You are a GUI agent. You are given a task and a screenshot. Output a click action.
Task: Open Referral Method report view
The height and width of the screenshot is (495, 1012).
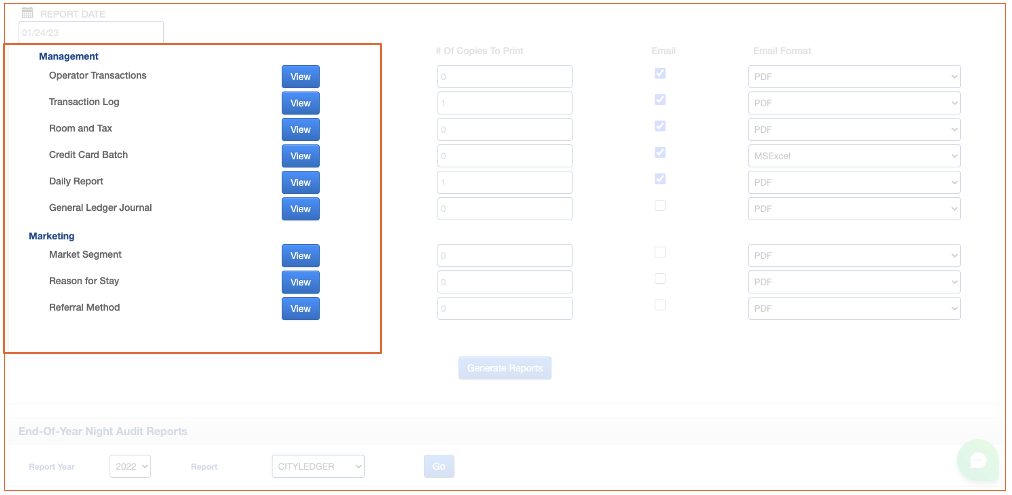click(300, 309)
